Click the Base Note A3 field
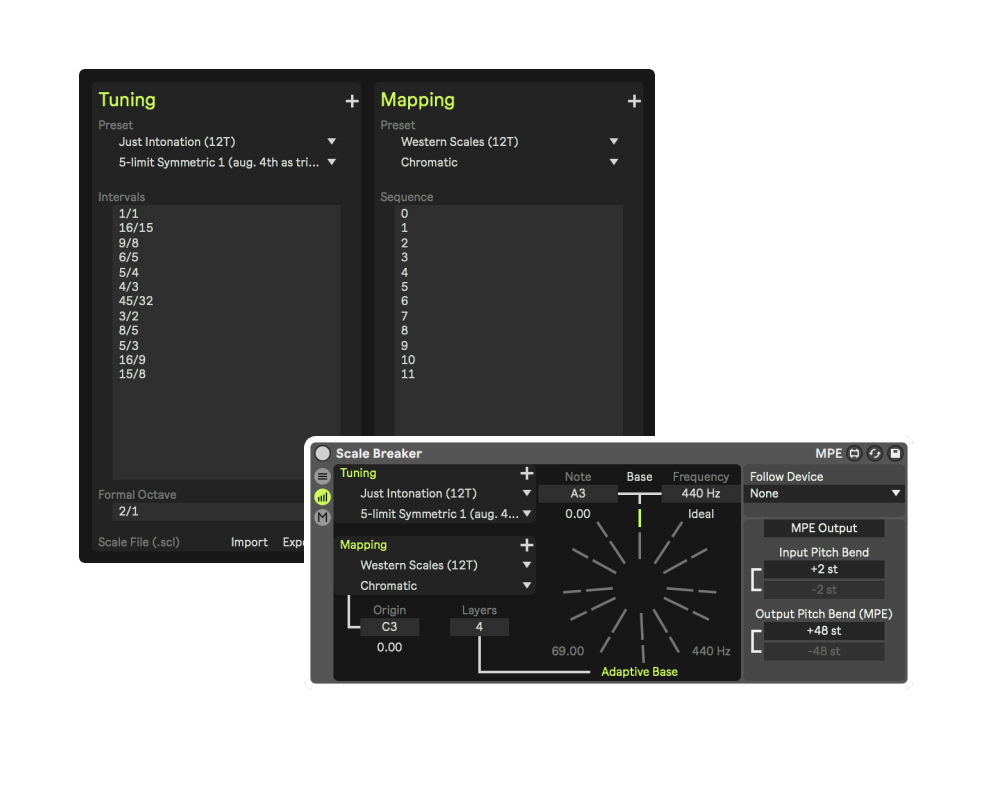 578,493
